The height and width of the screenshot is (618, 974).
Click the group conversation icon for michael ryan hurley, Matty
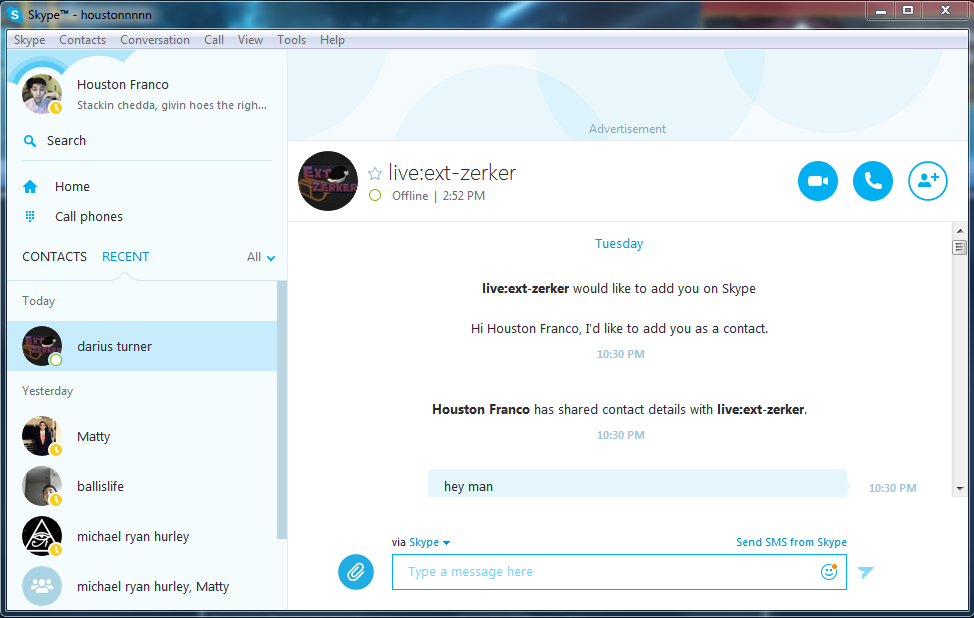click(42, 586)
